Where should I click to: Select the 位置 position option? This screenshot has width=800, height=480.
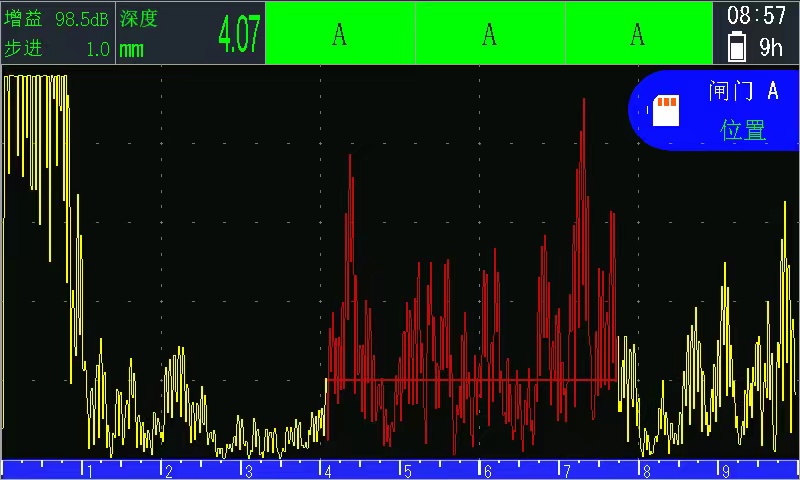click(743, 130)
